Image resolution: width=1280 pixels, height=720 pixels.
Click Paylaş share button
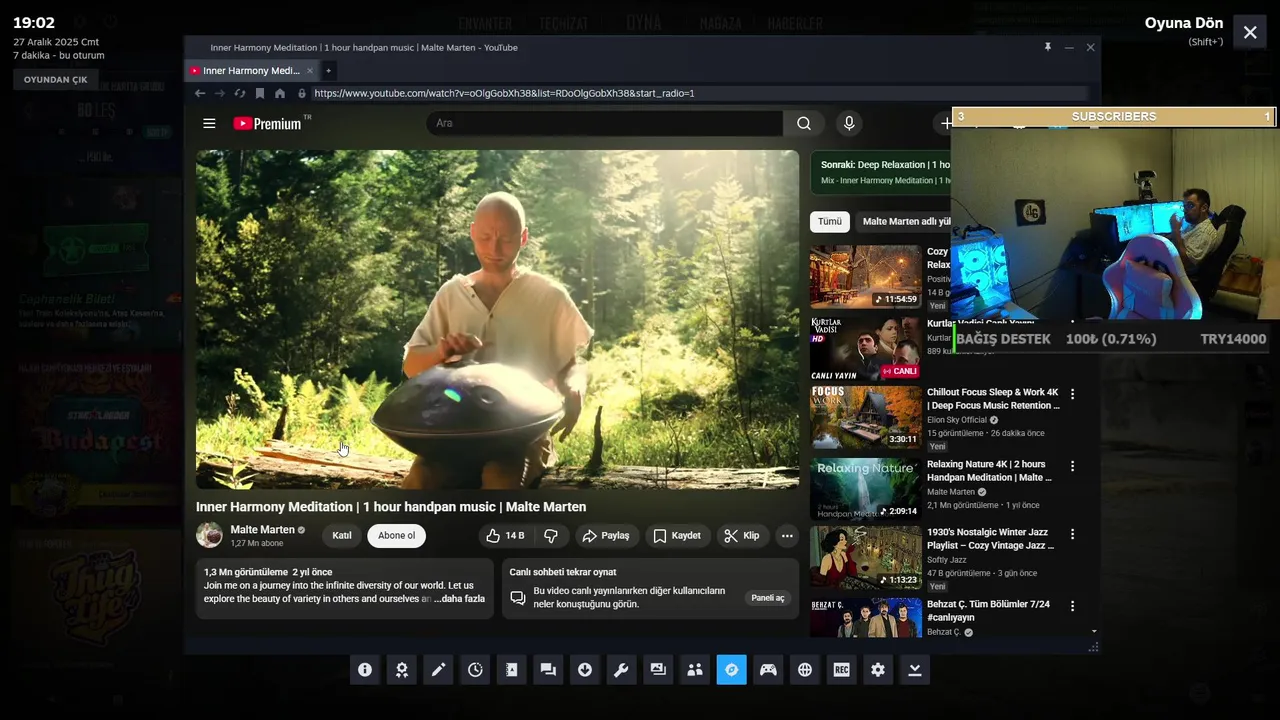[606, 536]
